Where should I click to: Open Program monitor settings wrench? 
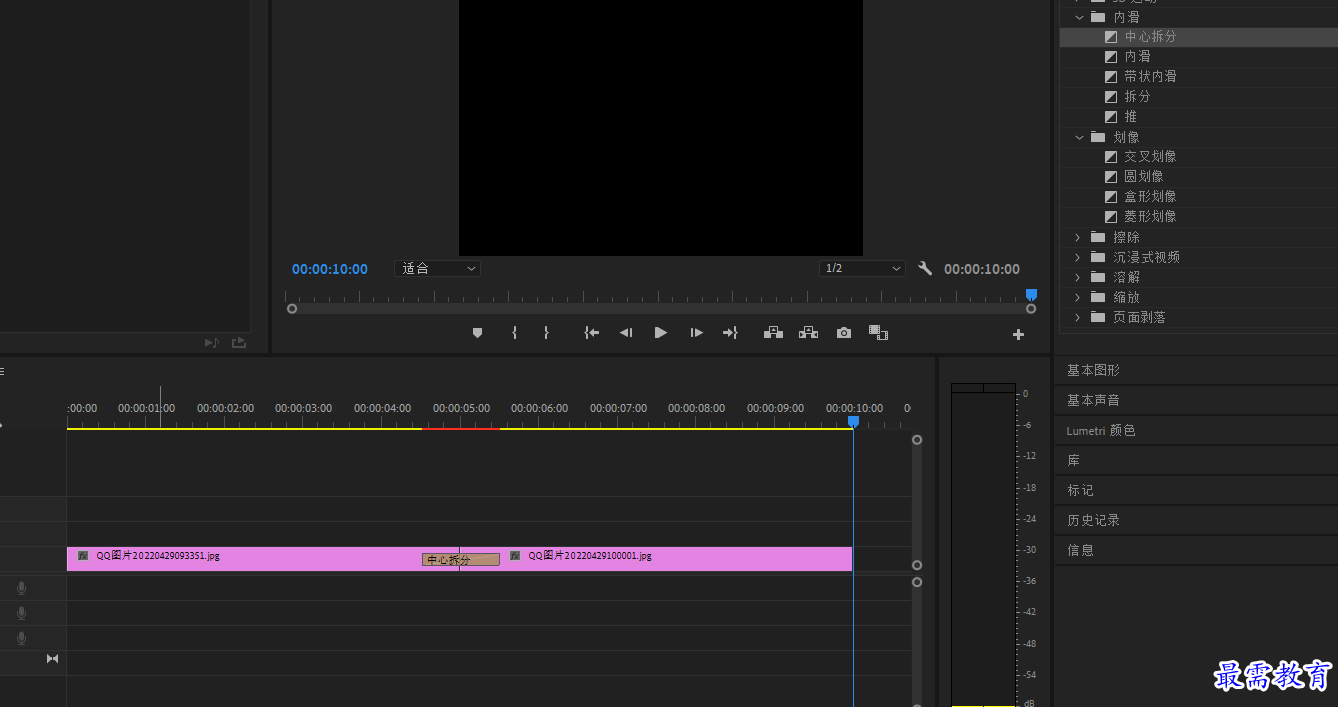coord(925,268)
